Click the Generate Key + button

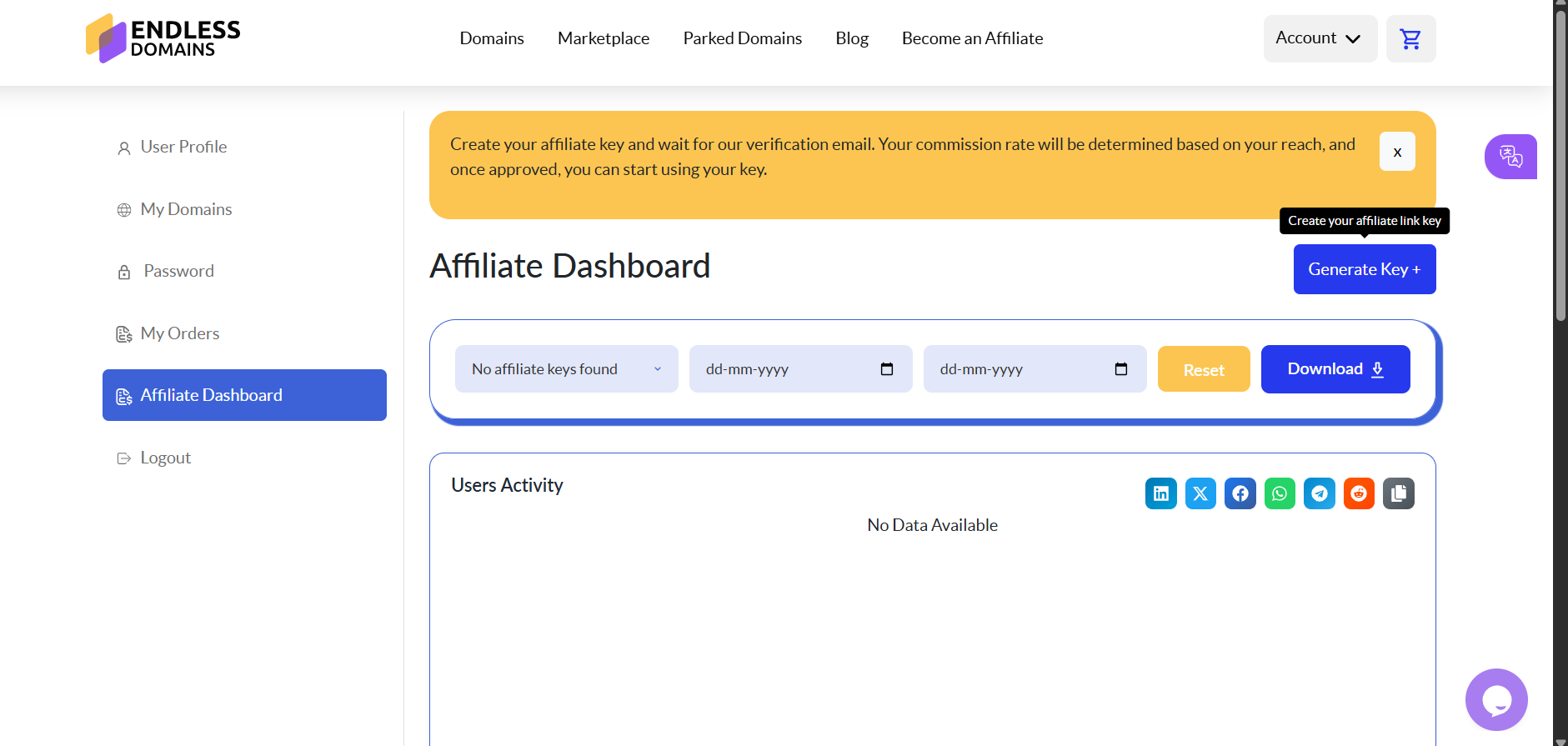coord(1364,269)
